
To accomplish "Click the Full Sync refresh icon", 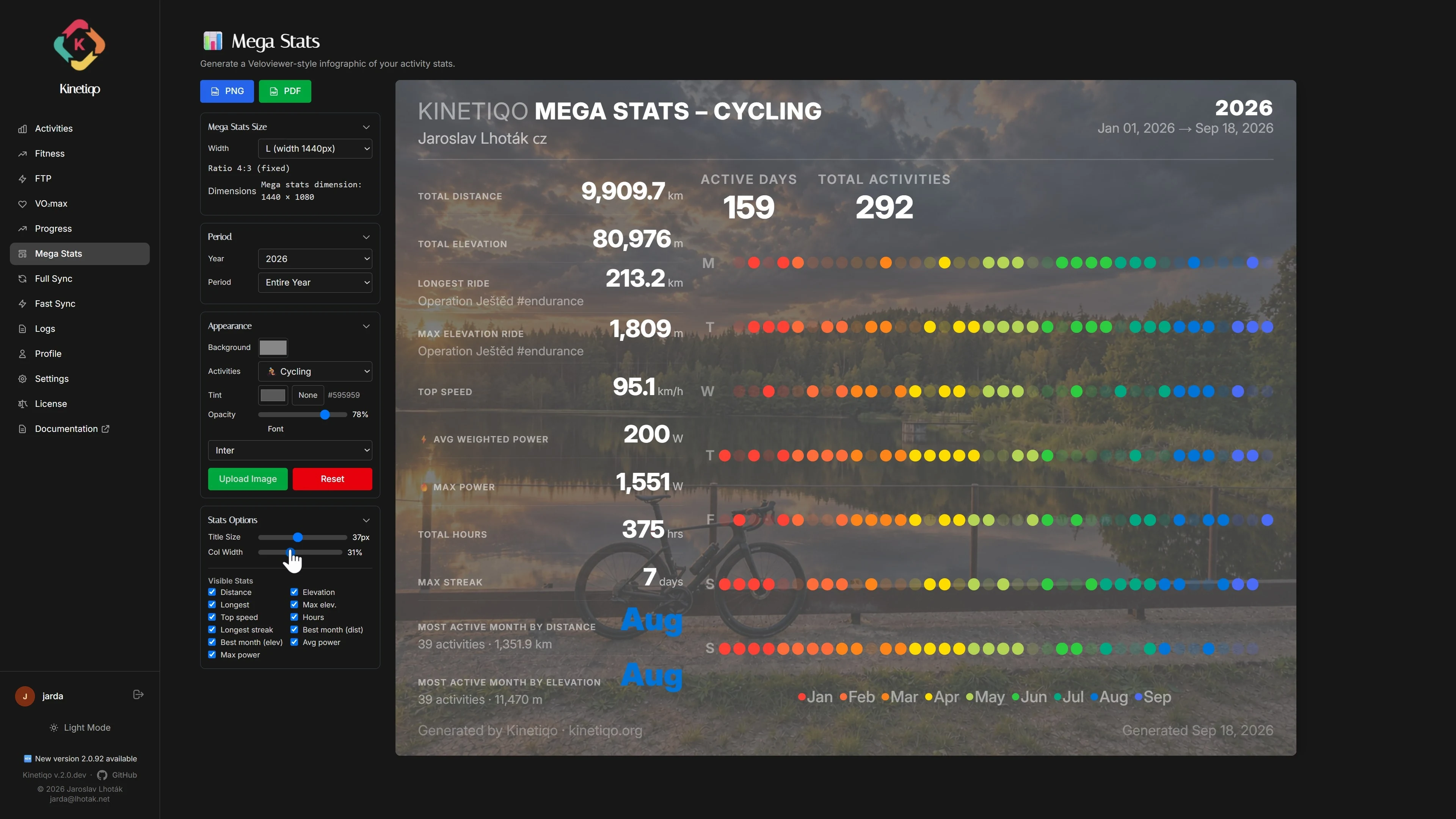I will pos(23,279).
